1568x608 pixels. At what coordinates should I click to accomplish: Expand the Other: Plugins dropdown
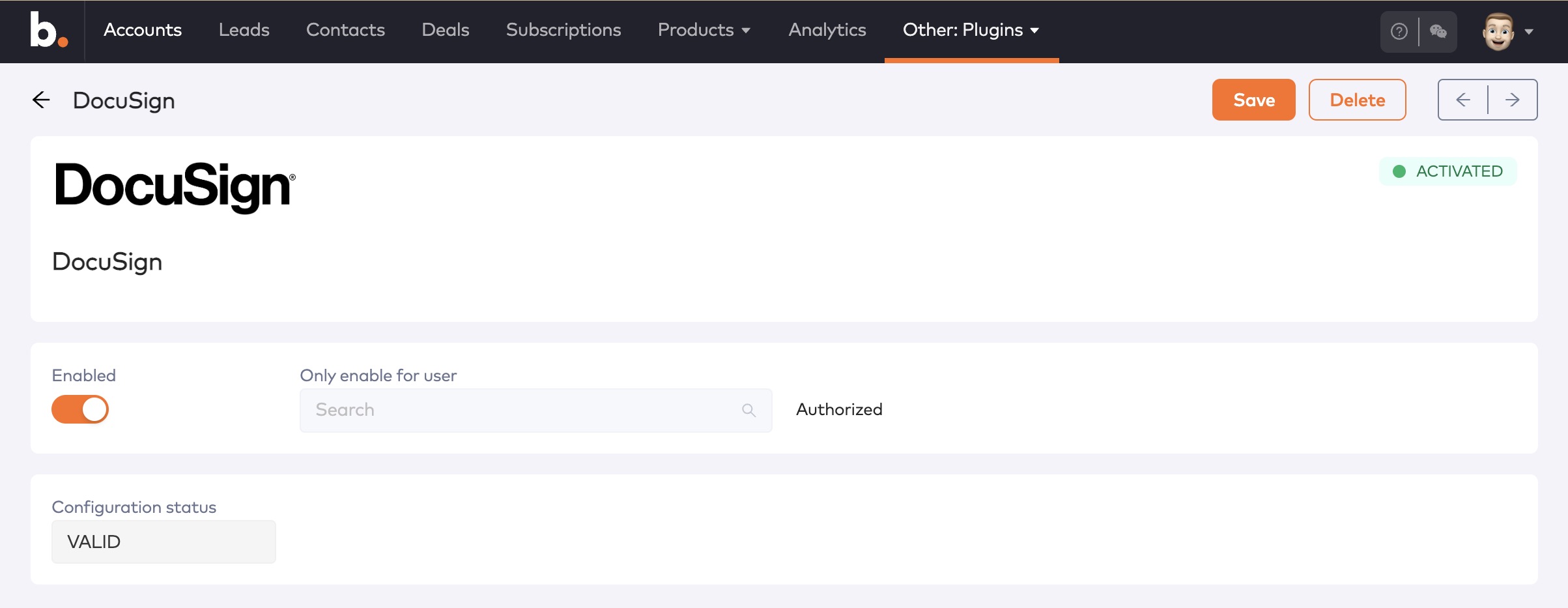coord(971,30)
